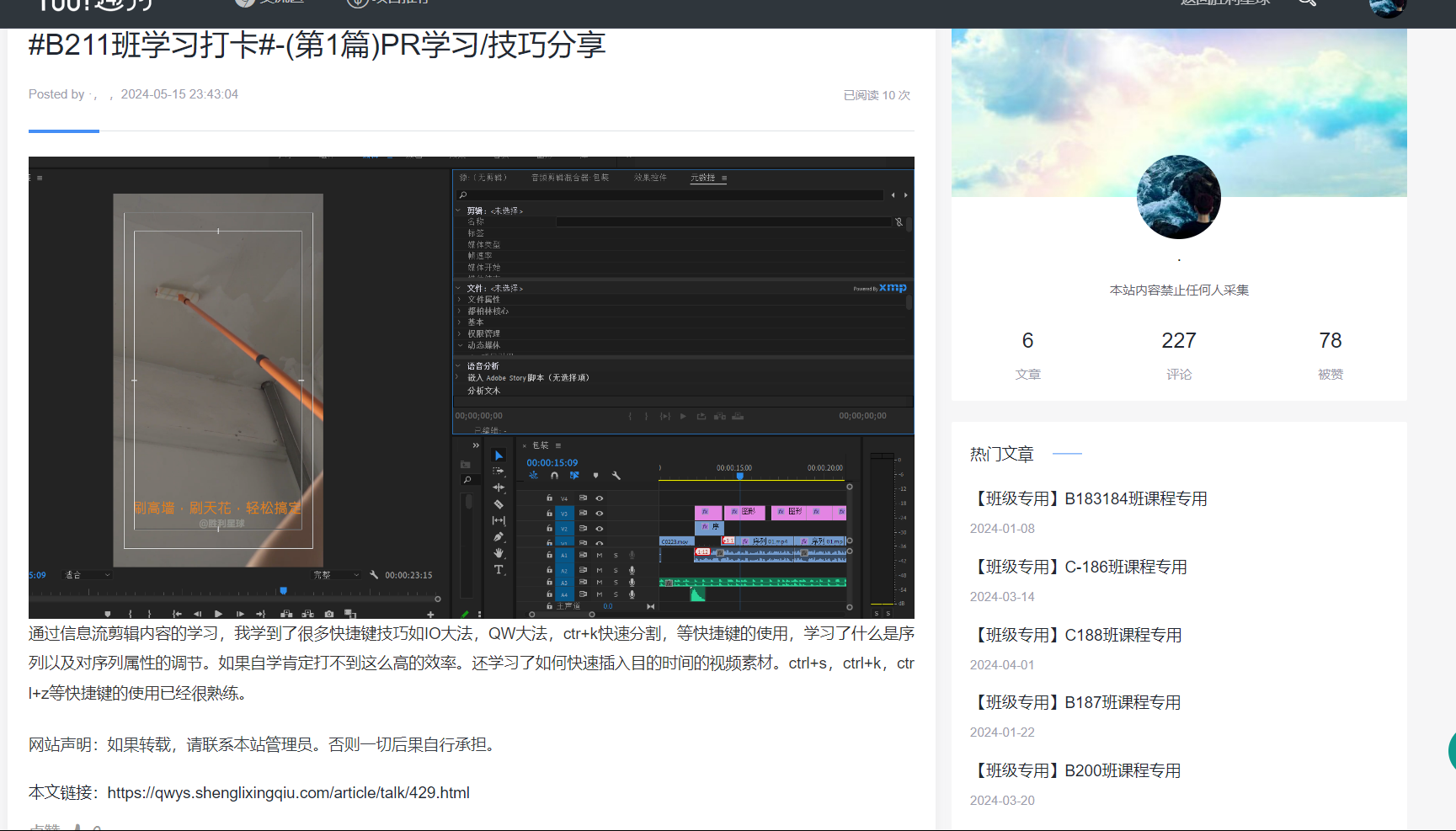Hide track V3 with its eye icon
1456x831 pixels.
(x=600, y=513)
